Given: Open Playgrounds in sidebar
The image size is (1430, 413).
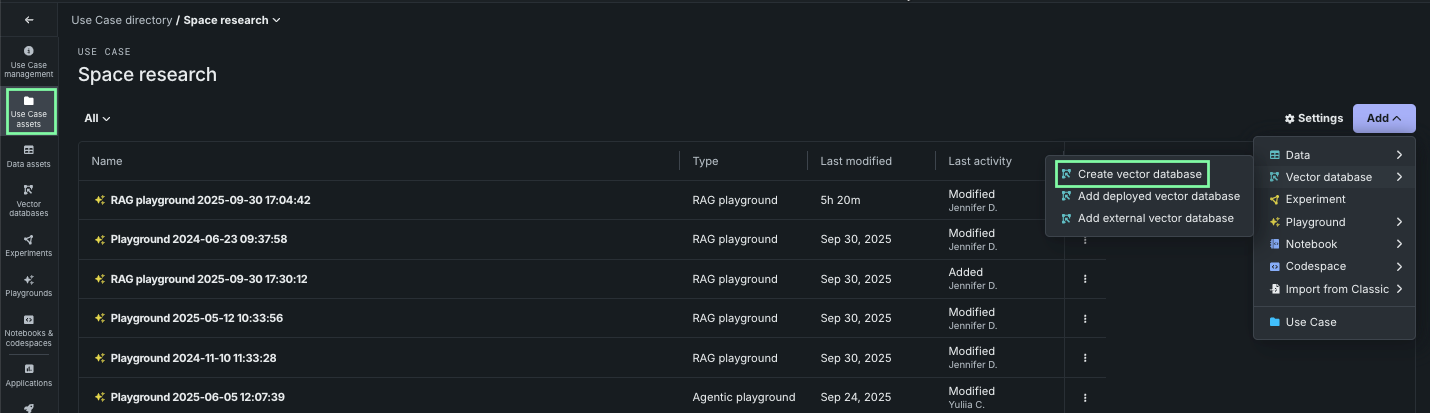Looking at the screenshot, I should click(29, 286).
